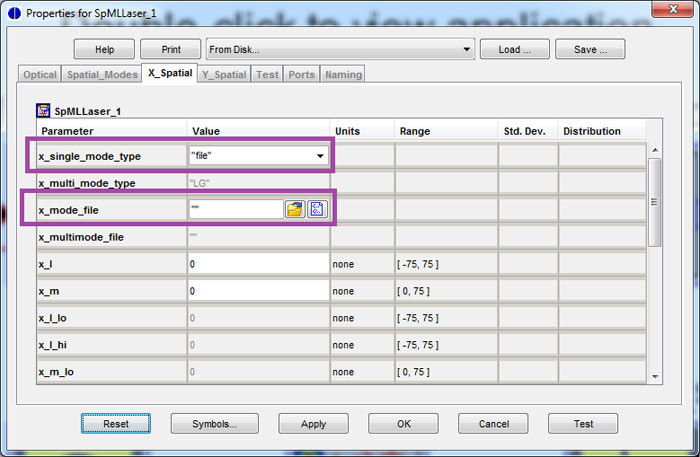
Task: Expand the From Disk combo box
Action: [466, 49]
